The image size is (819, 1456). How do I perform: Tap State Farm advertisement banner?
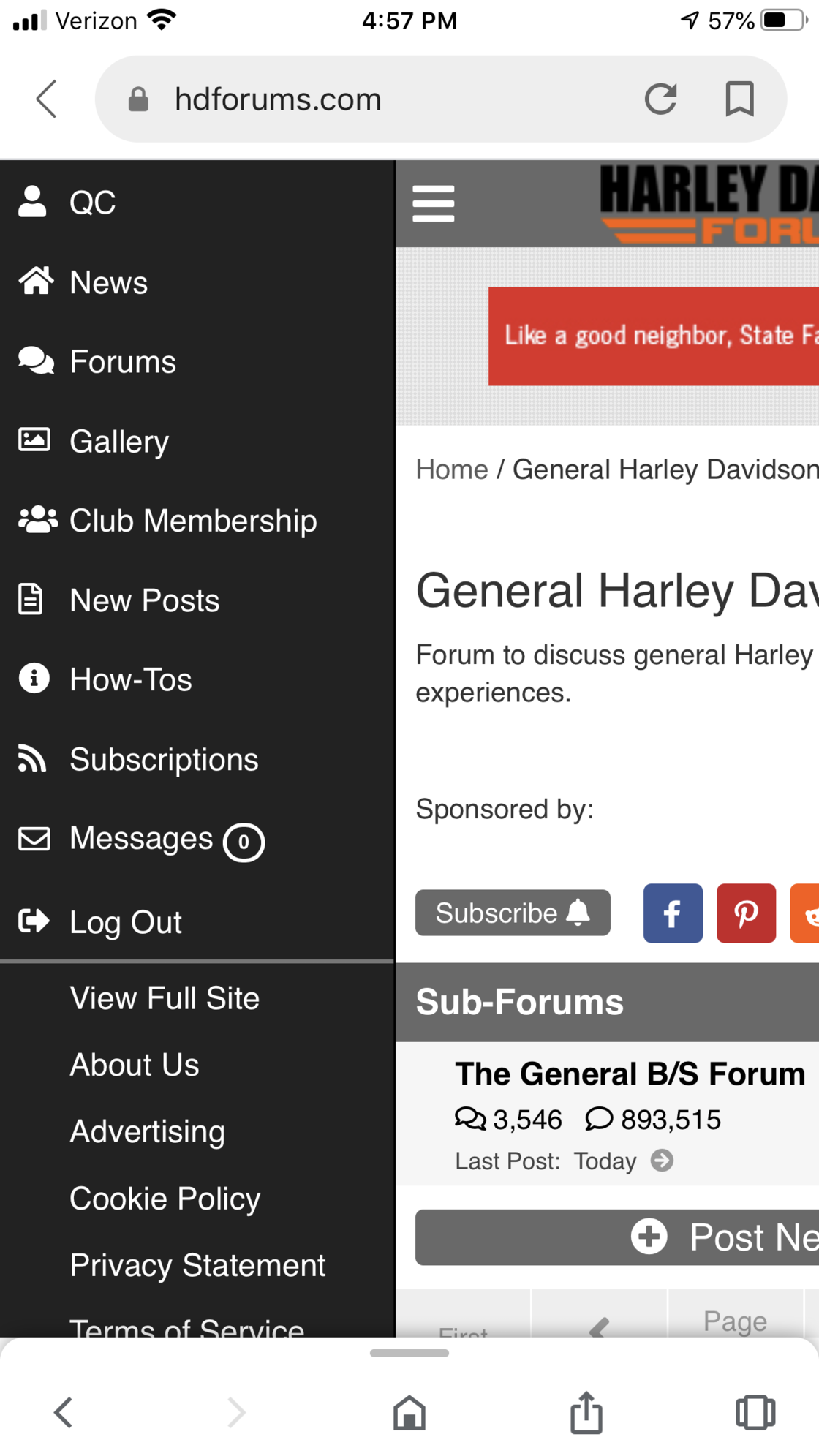point(653,336)
